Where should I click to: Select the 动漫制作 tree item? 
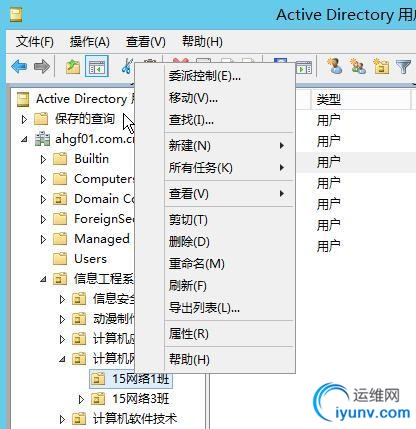pyautogui.click(x=114, y=319)
